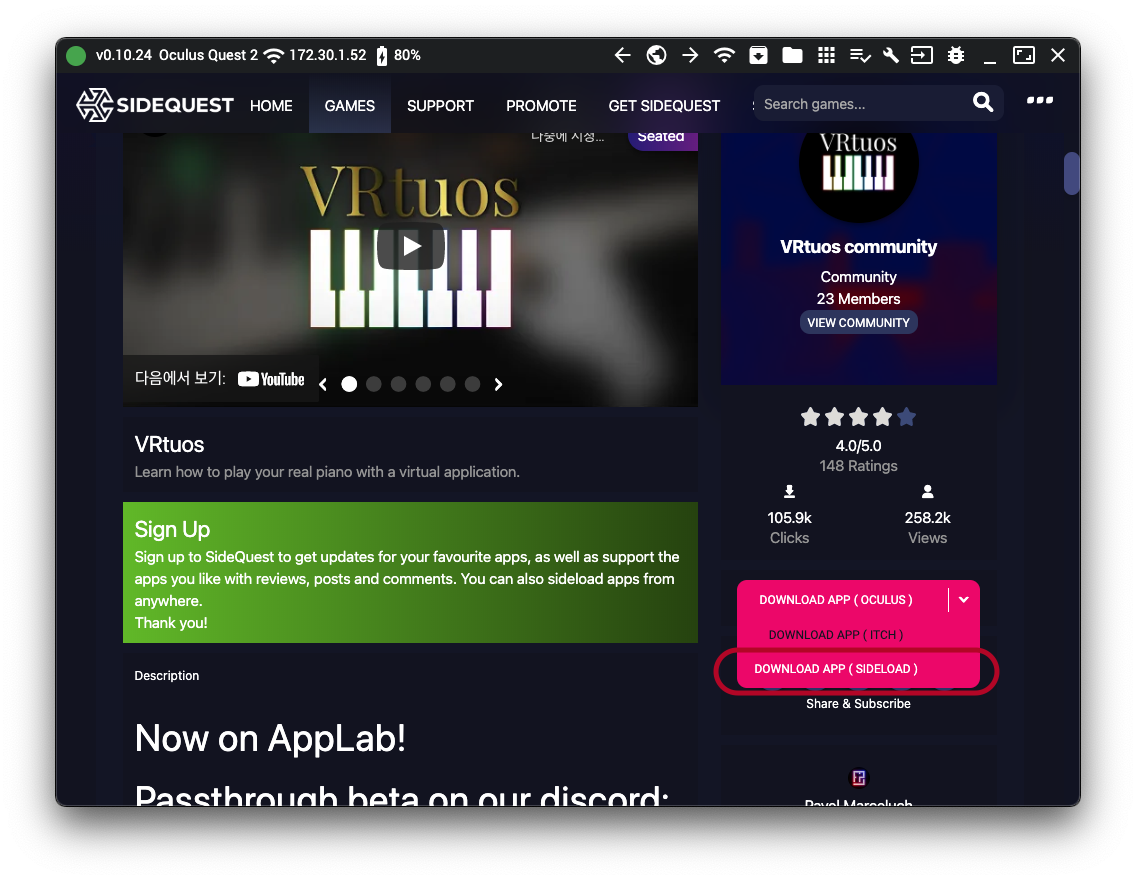Click the Seated tag badge
This screenshot has height=880, width=1136.
[x=661, y=138]
